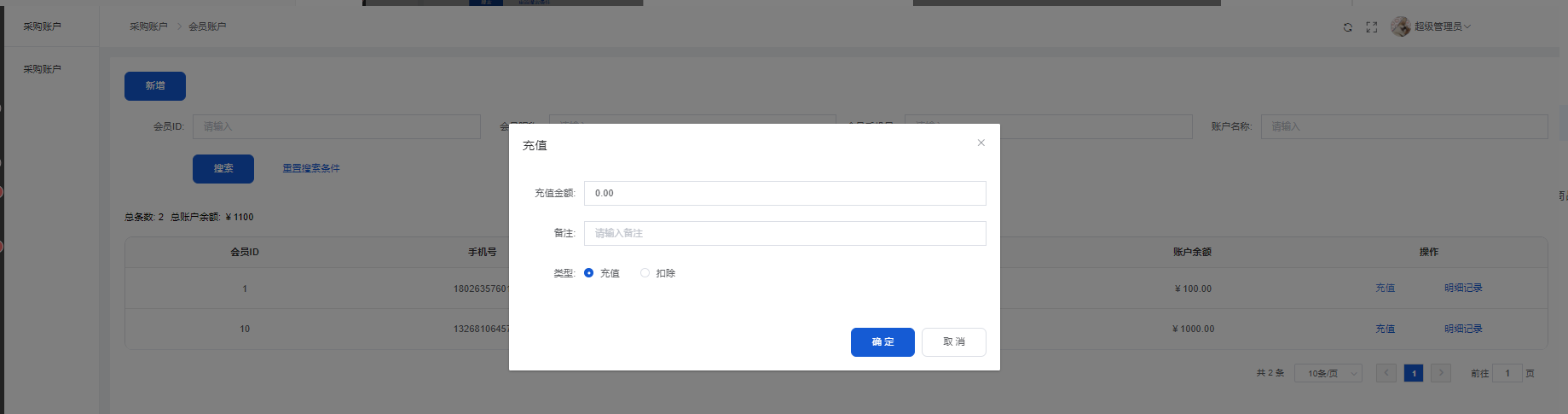This screenshot has height=414, width=1568.
Task: Click 采购账户 breadcrumb in the header
Action: click(148, 26)
